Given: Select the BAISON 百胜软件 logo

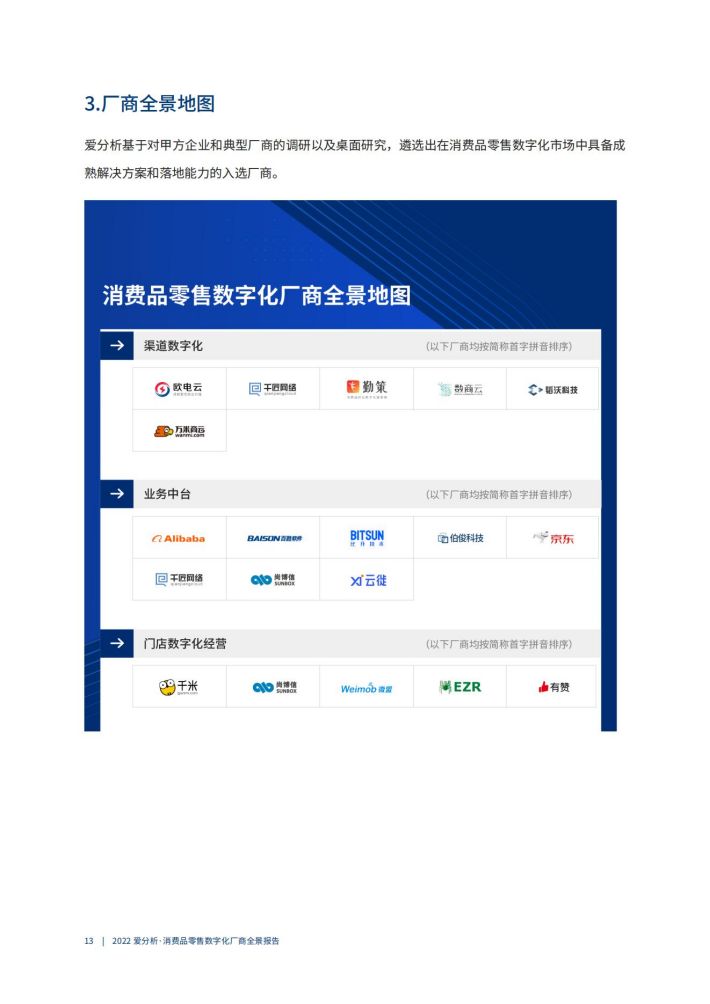Looking at the screenshot, I should pyautogui.click(x=275, y=538).
